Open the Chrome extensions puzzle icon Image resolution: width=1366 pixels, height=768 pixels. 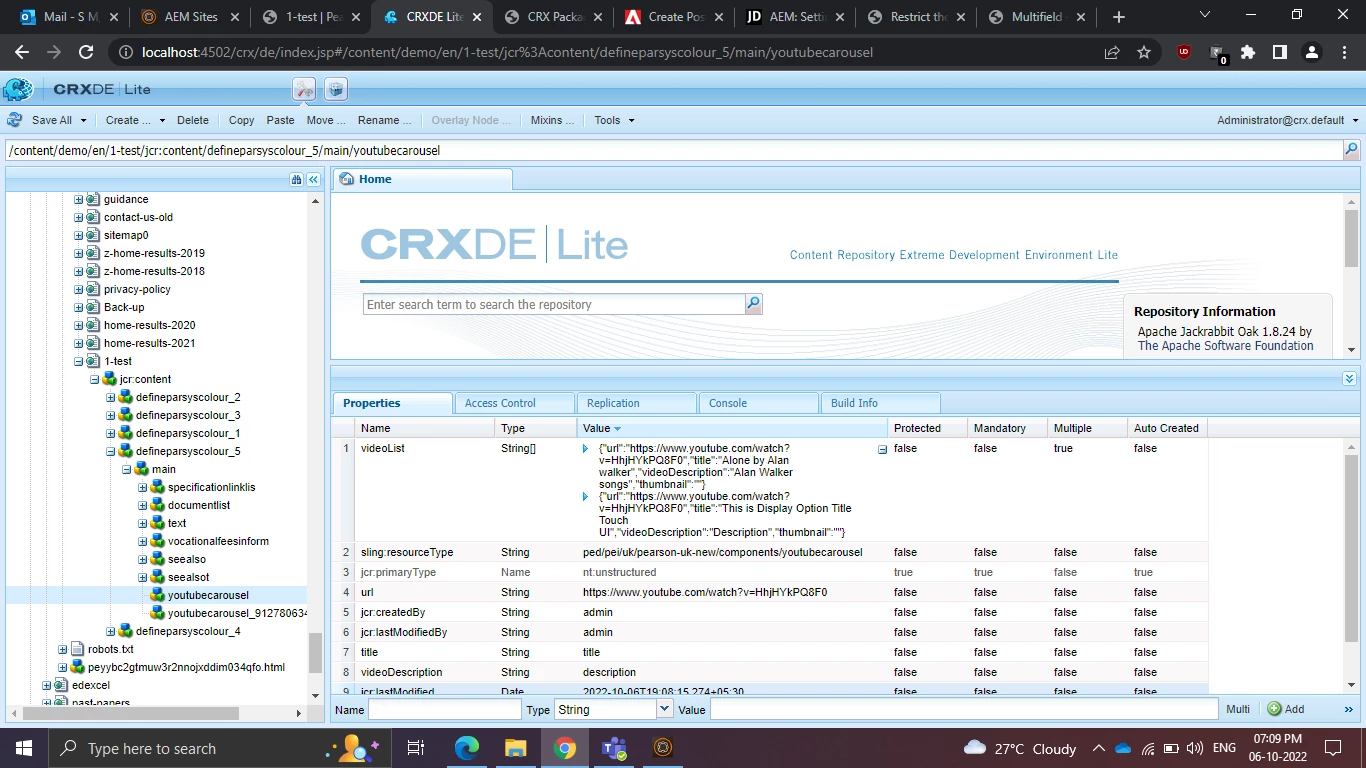[x=1248, y=52]
